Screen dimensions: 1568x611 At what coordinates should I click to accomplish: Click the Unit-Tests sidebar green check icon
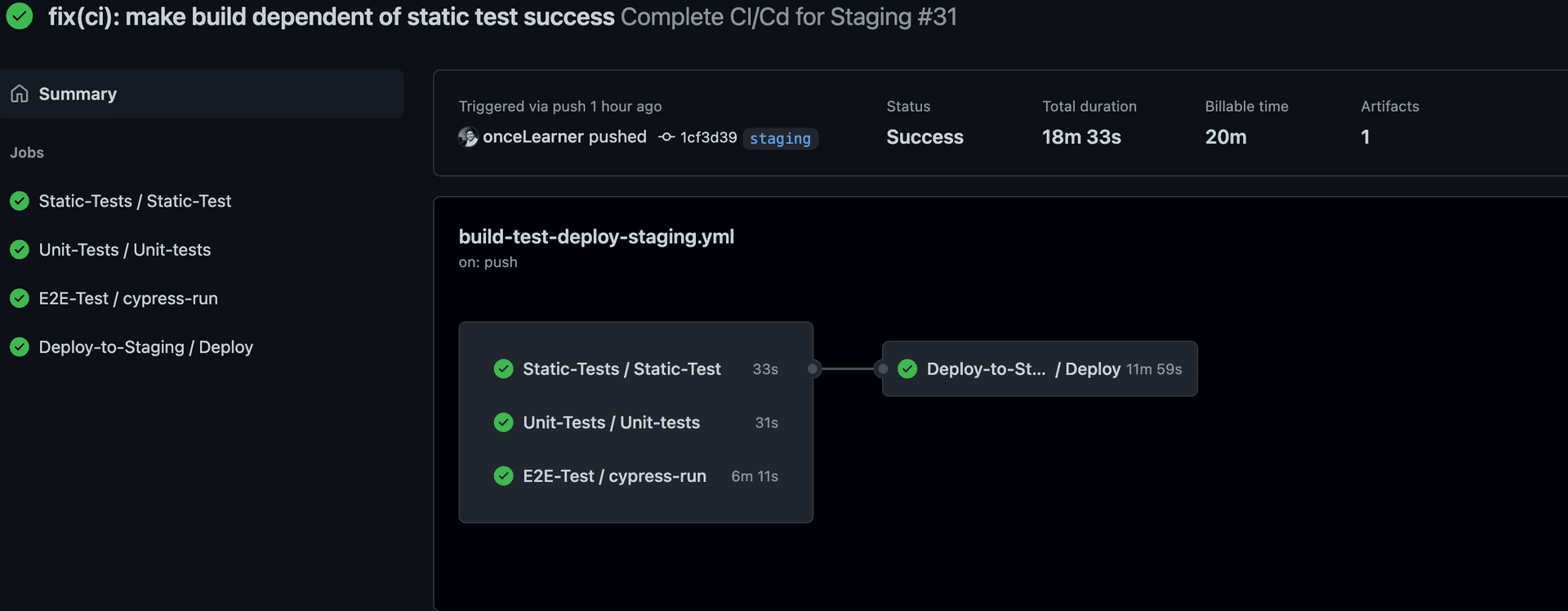(20, 250)
